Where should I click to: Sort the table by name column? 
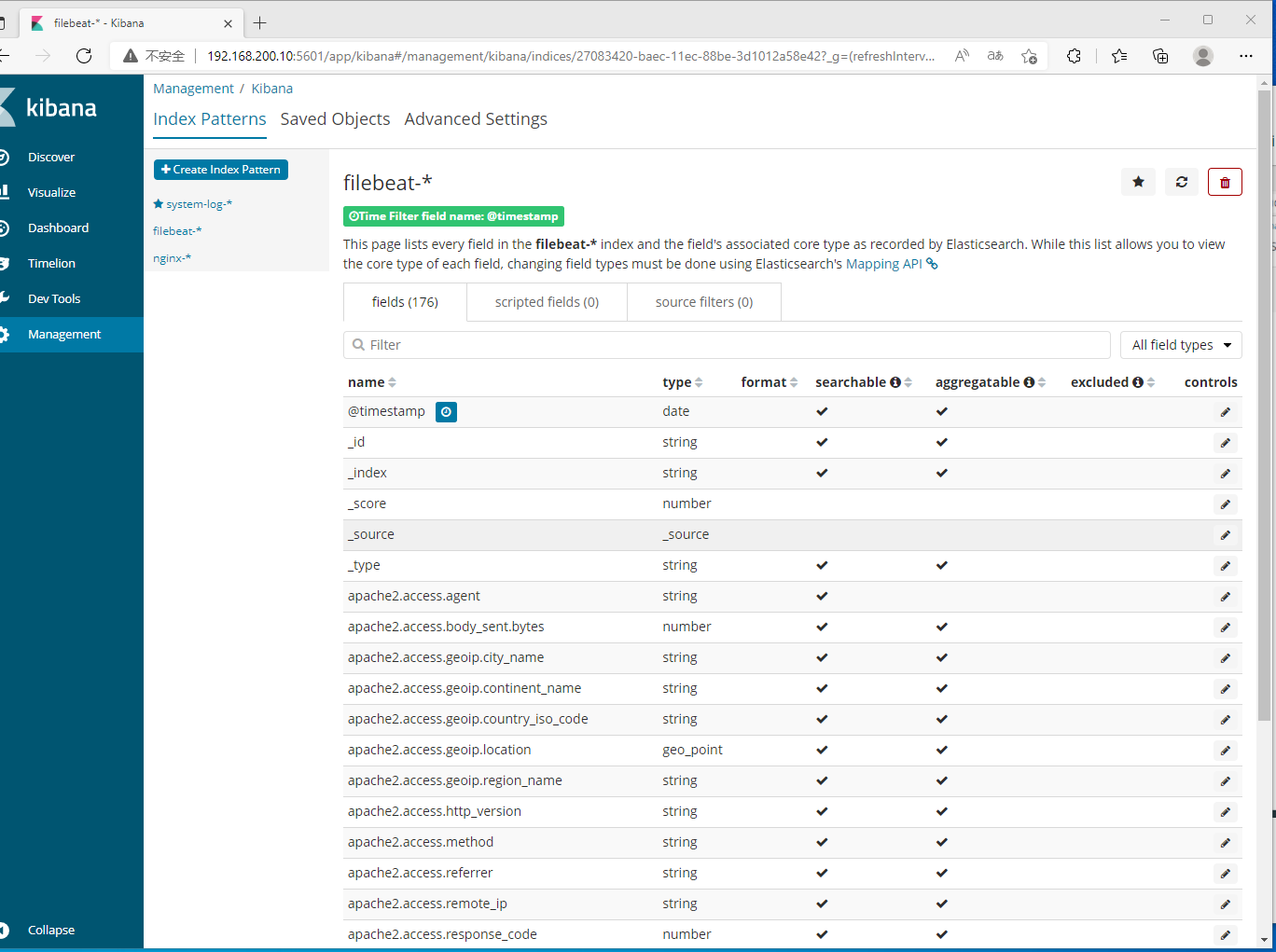pos(372,382)
